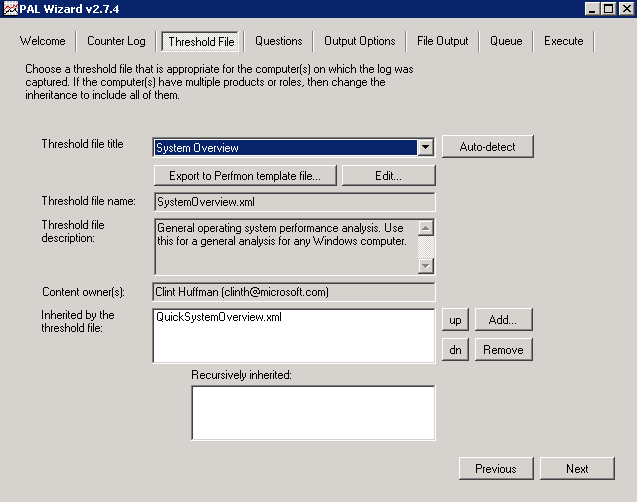Minimize the PAL Wizard window
This screenshot has height=502, width=637.
tap(592, 9)
